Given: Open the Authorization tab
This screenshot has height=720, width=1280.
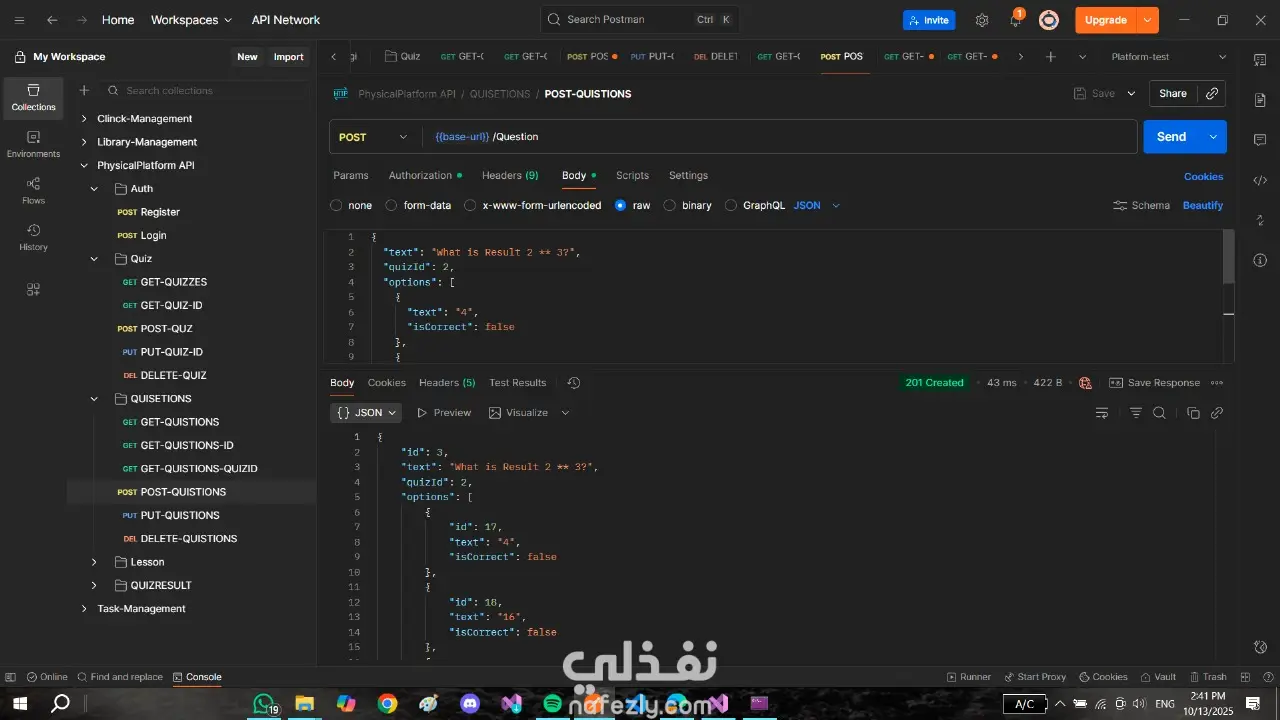Looking at the screenshot, I should coord(425,176).
